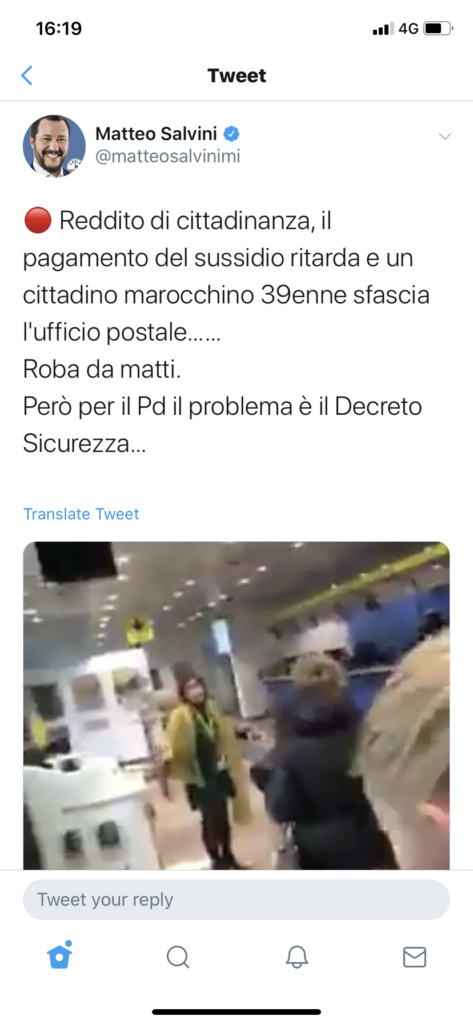Focus the Tweet your reply field

tap(236, 899)
